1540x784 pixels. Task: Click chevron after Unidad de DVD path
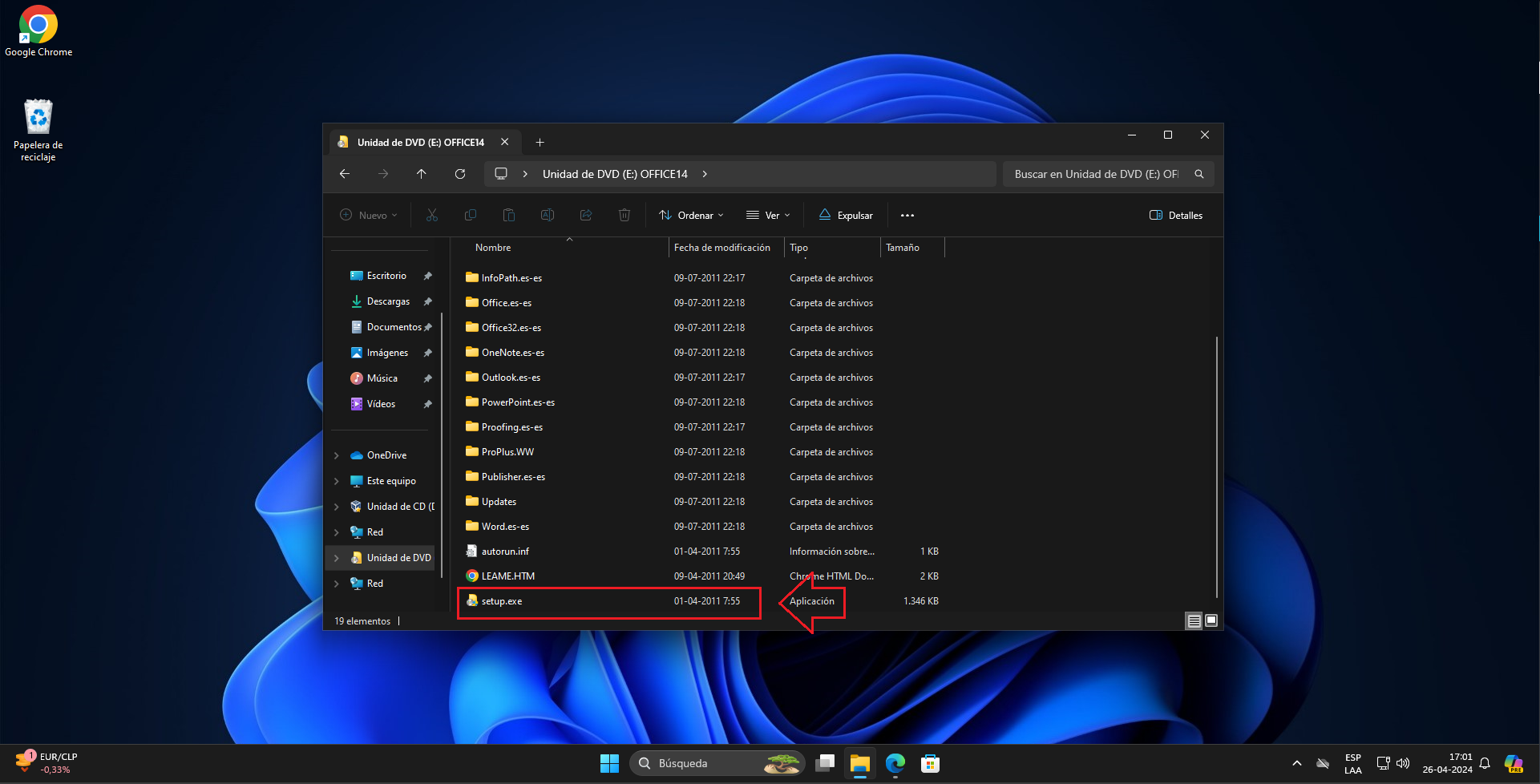click(x=705, y=174)
